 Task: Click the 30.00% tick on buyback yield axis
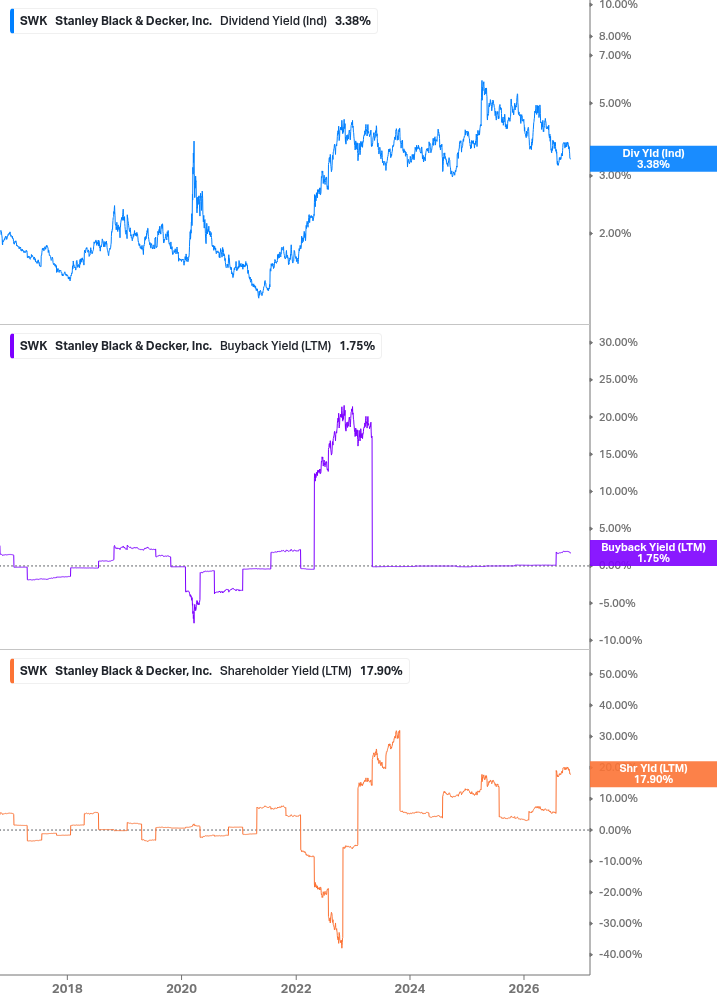pyautogui.click(x=618, y=342)
